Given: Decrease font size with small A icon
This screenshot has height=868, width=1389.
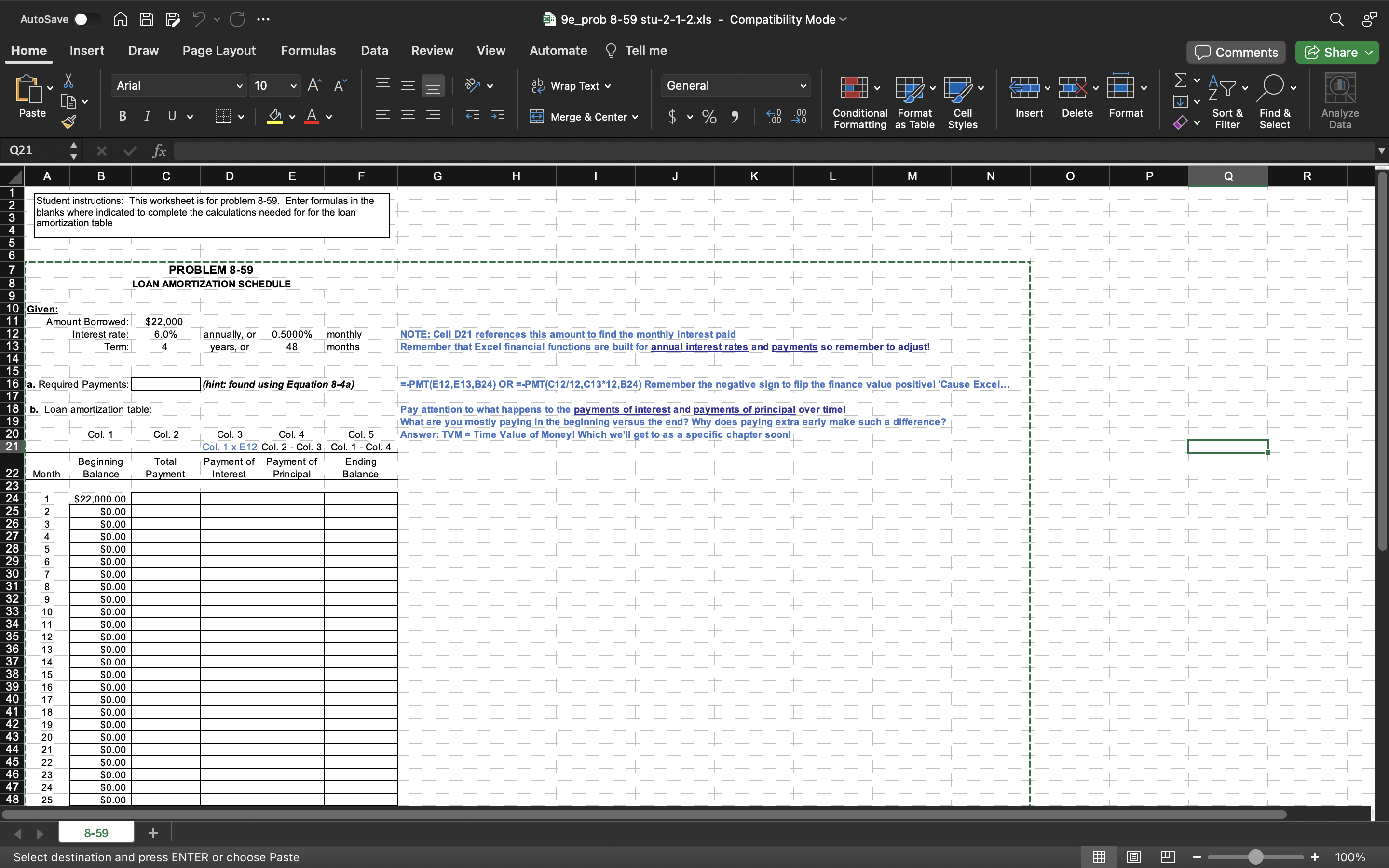Looking at the screenshot, I should [340, 85].
